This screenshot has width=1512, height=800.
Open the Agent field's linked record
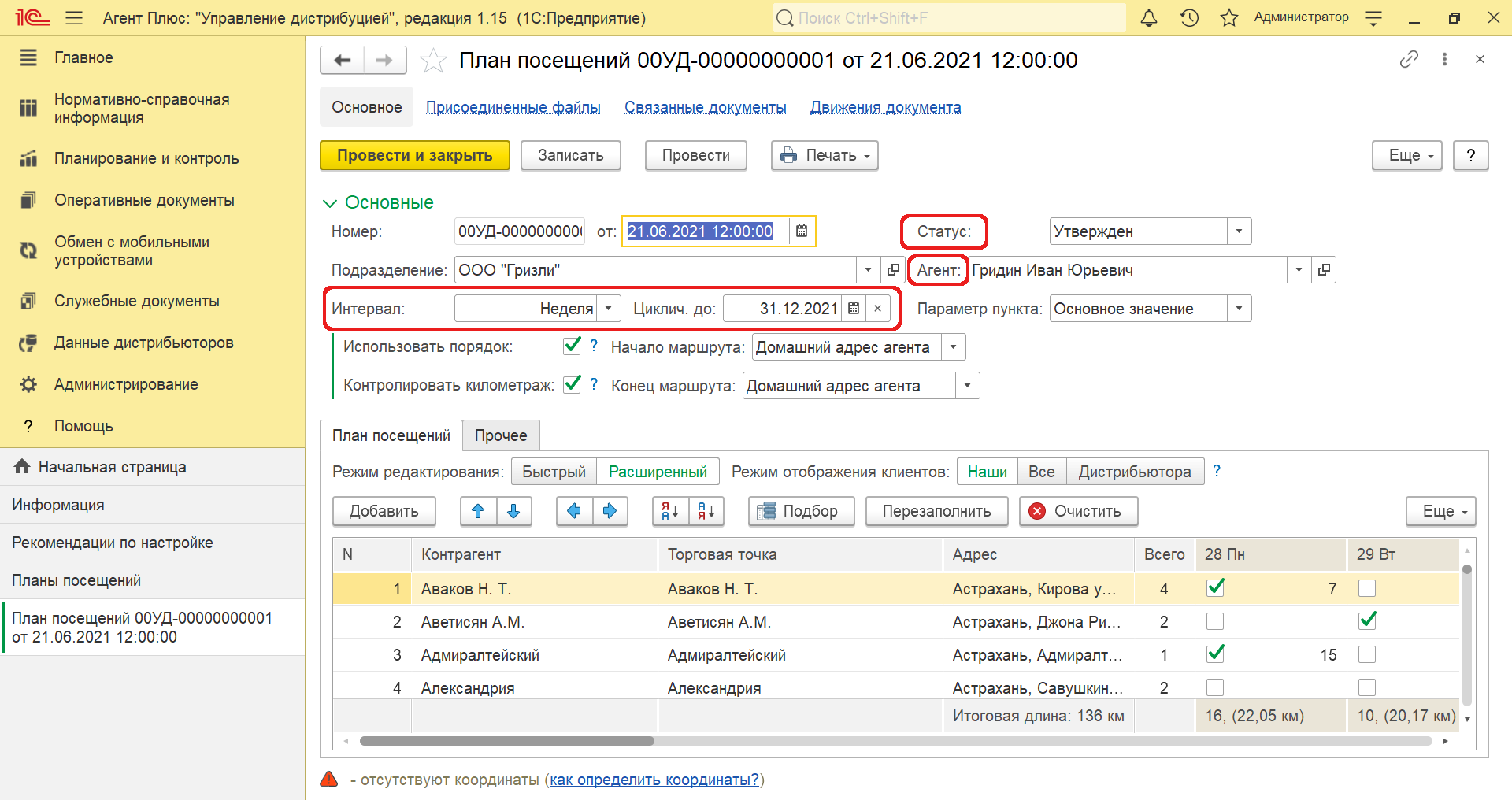tap(1324, 270)
